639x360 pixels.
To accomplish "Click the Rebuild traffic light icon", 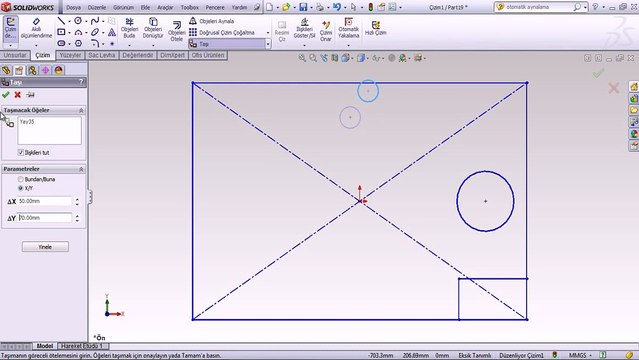I will [370, 7].
